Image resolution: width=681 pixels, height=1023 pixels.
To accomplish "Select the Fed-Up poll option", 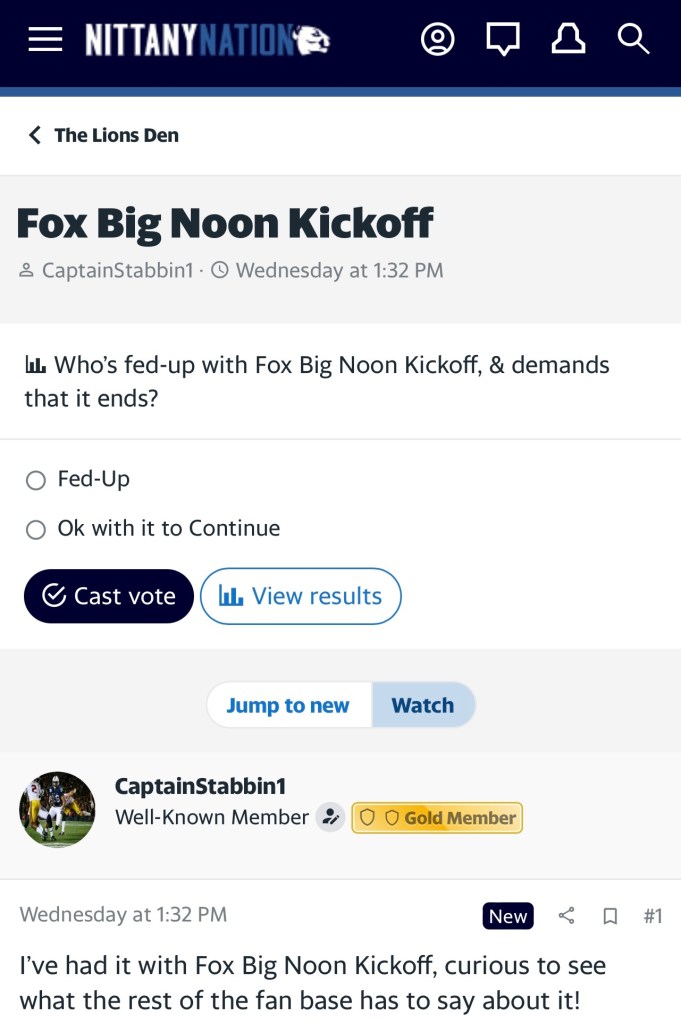I will (x=36, y=481).
